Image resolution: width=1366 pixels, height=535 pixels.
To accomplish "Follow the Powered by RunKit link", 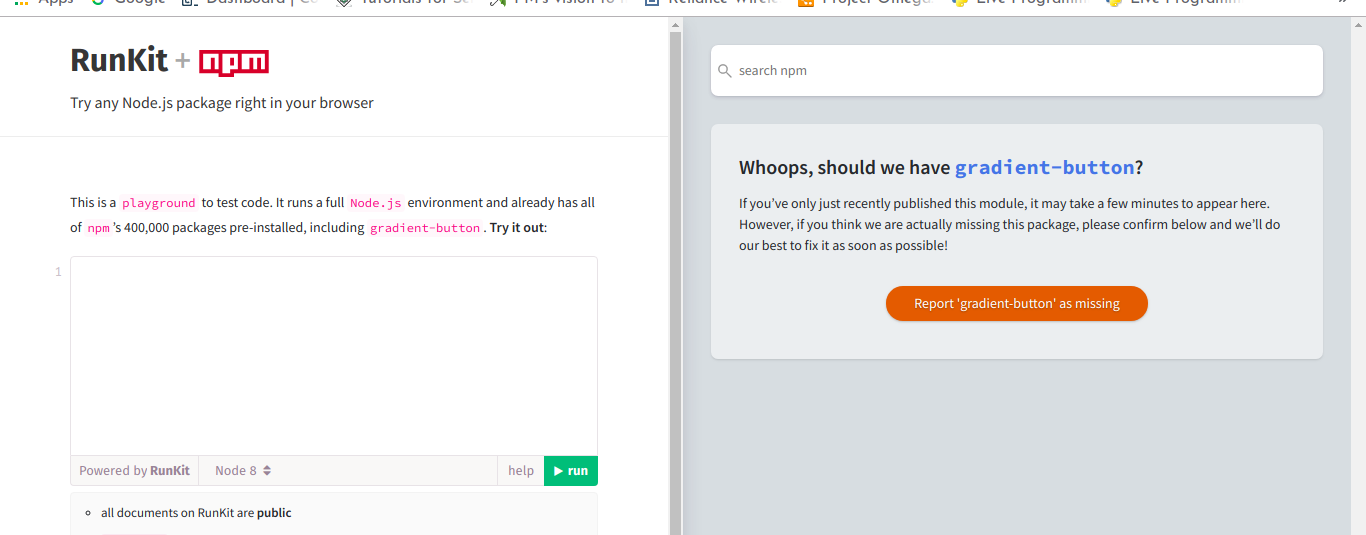I will pos(134,471).
